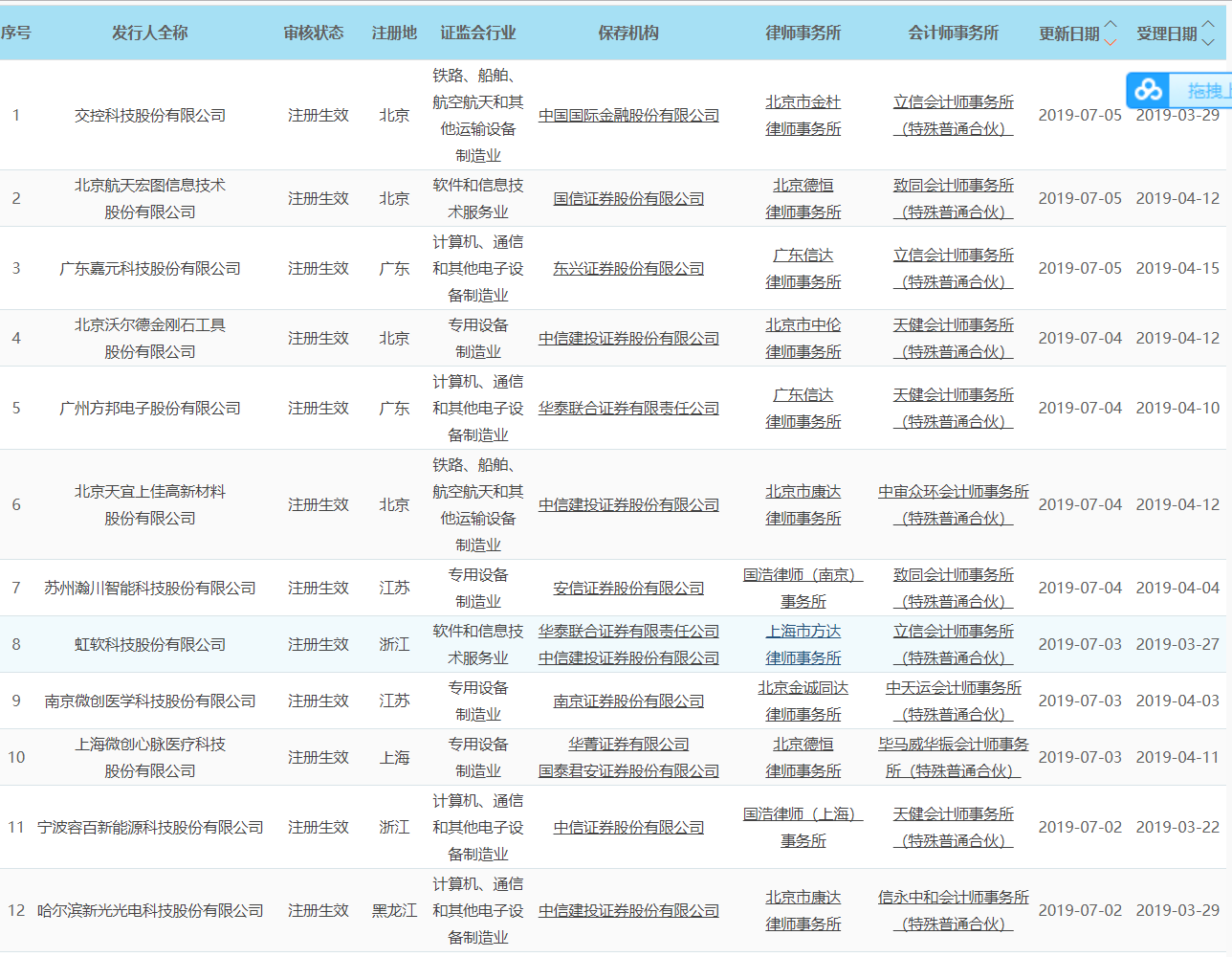The width and height of the screenshot is (1232, 957).
Task: Click the 律师事务所 column header
Action: tap(803, 33)
